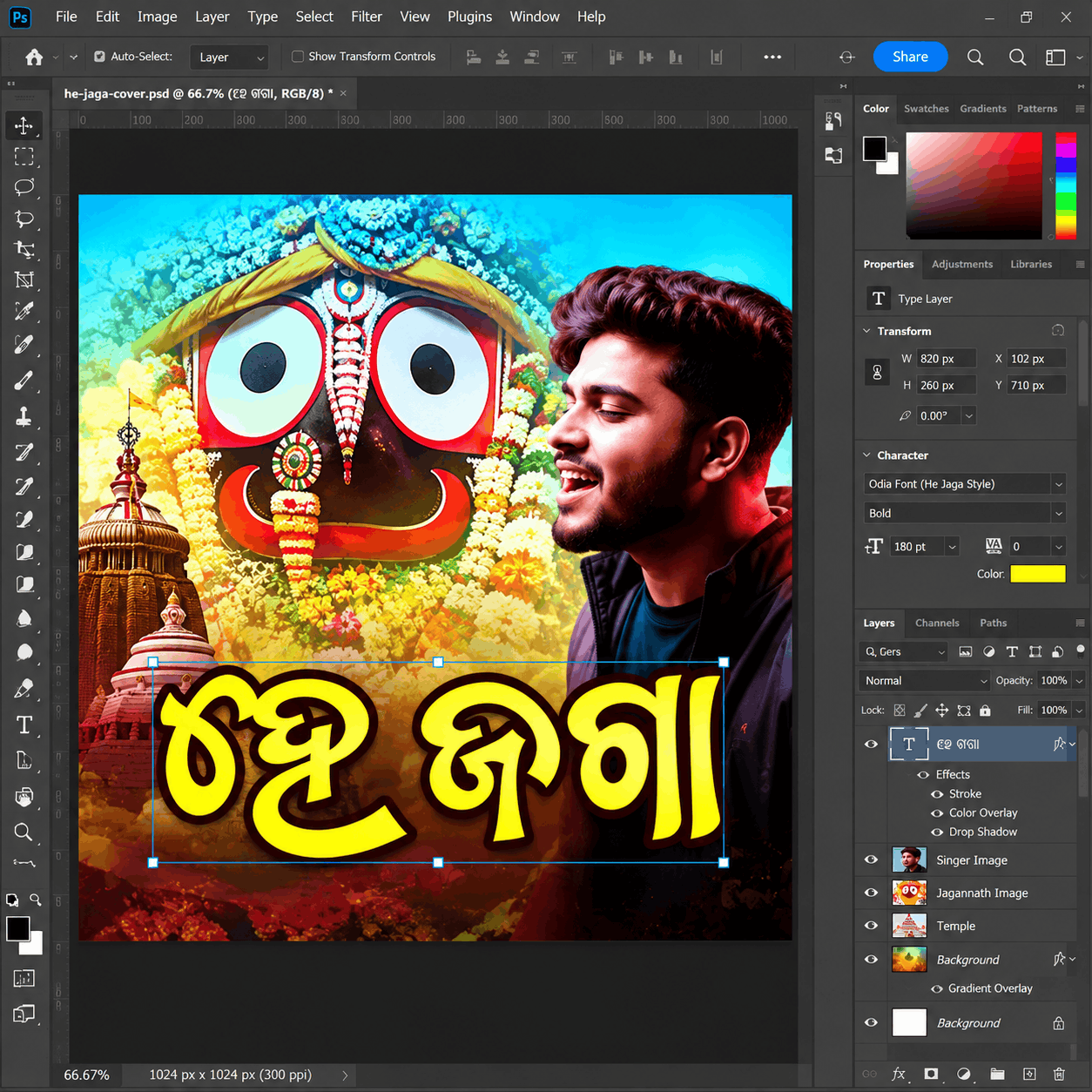Toggle Quick Mask mode in the toolbar
The height and width of the screenshot is (1092, 1092).
point(24,978)
